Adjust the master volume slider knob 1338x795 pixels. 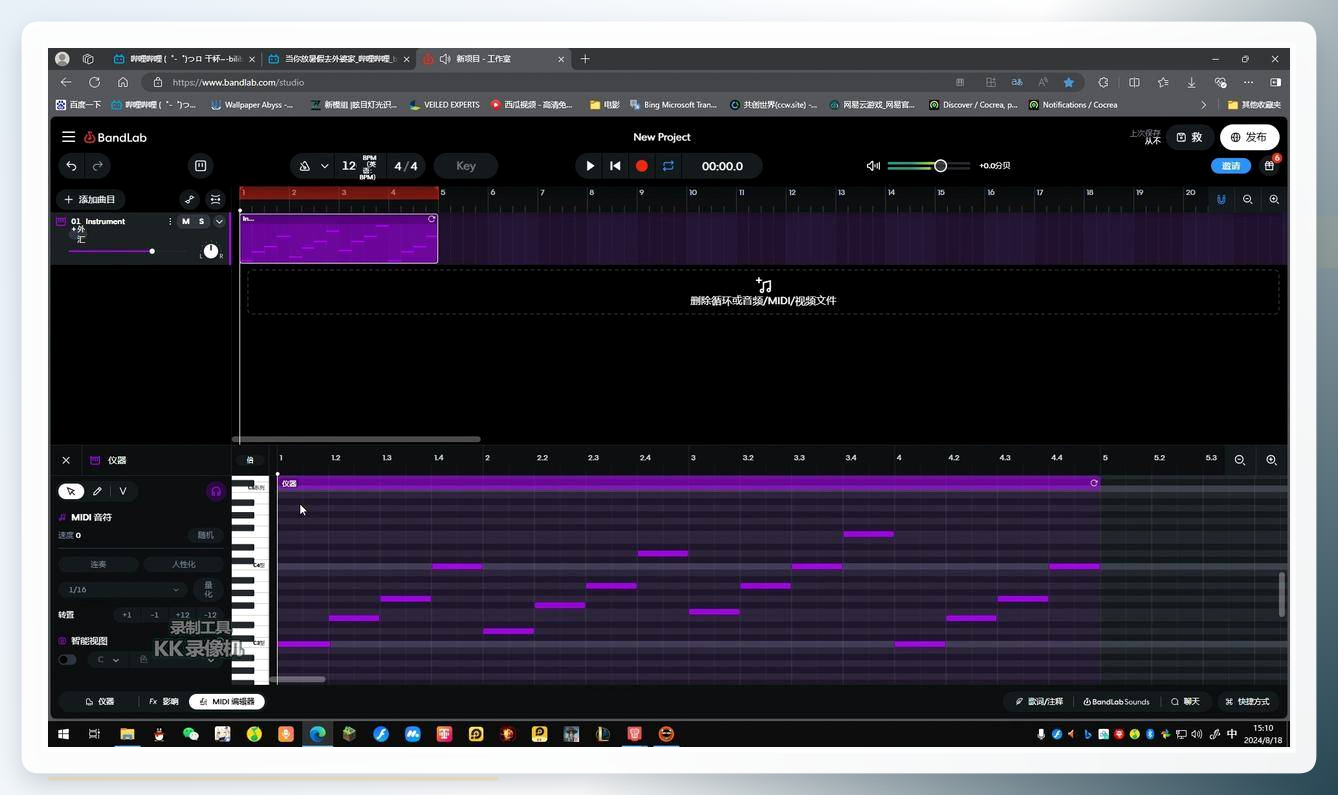pos(940,166)
